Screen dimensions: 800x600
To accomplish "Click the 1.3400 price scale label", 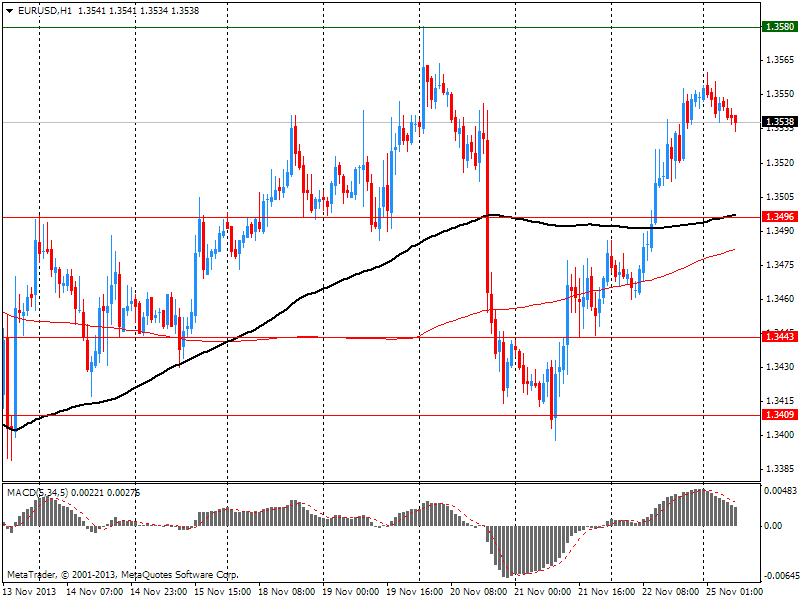I will [779, 435].
